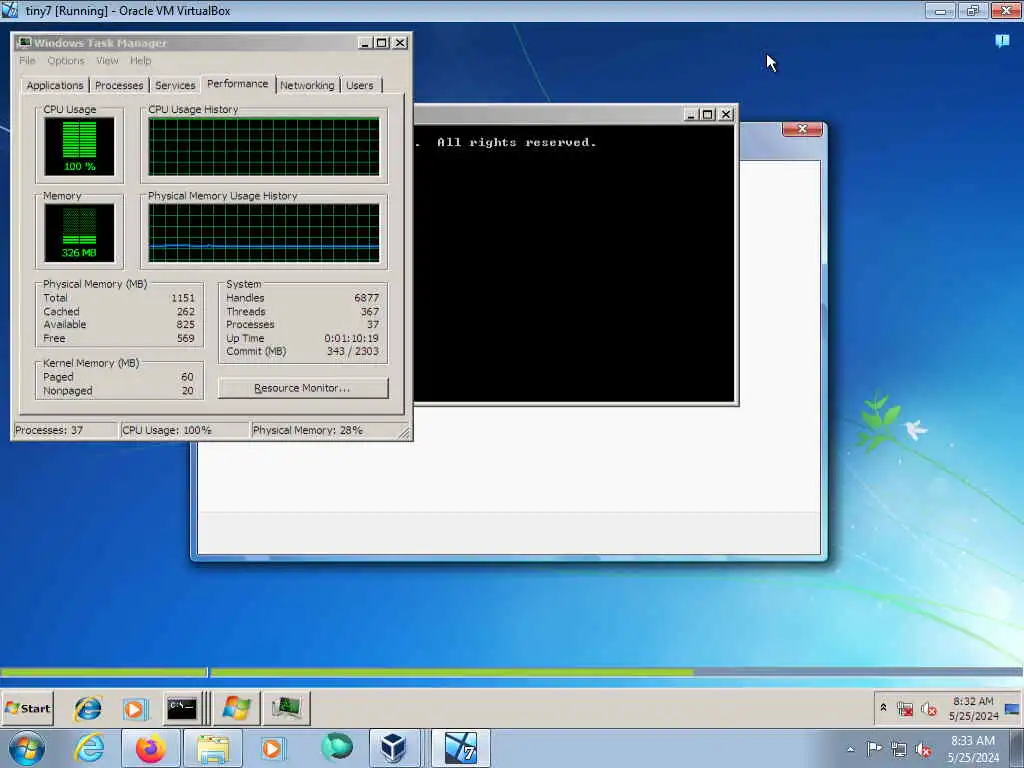
Task: Click the CPU Usage History graph
Action: [x=264, y=146]
